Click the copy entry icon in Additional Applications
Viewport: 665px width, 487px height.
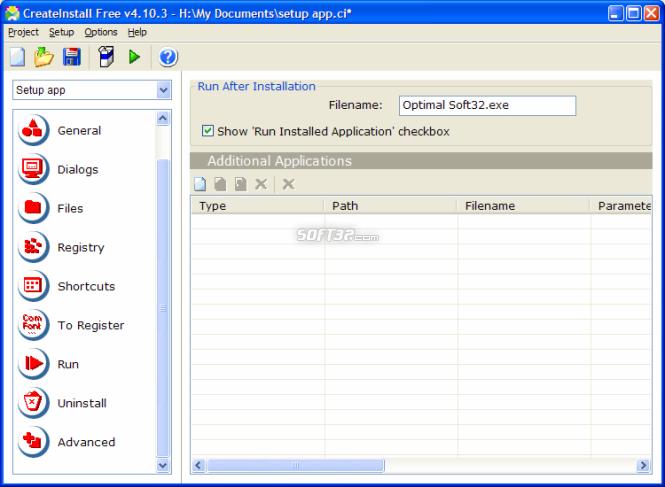pyautogui.click(x=220, y=184)
